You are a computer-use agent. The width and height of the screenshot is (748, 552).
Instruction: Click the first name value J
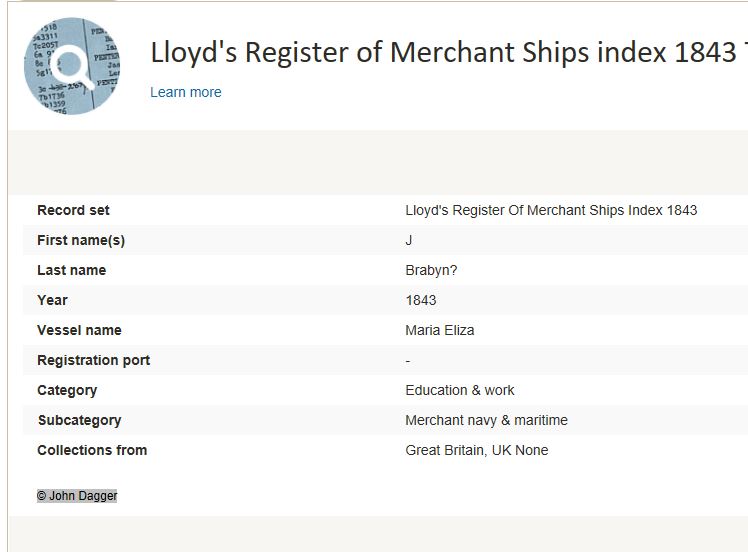(409, 240)
